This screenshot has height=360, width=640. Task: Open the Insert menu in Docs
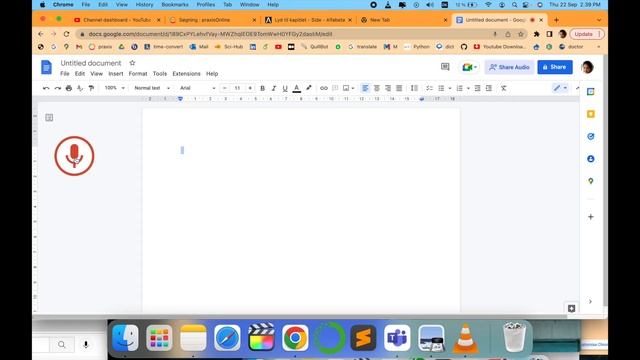coord(116,74)
